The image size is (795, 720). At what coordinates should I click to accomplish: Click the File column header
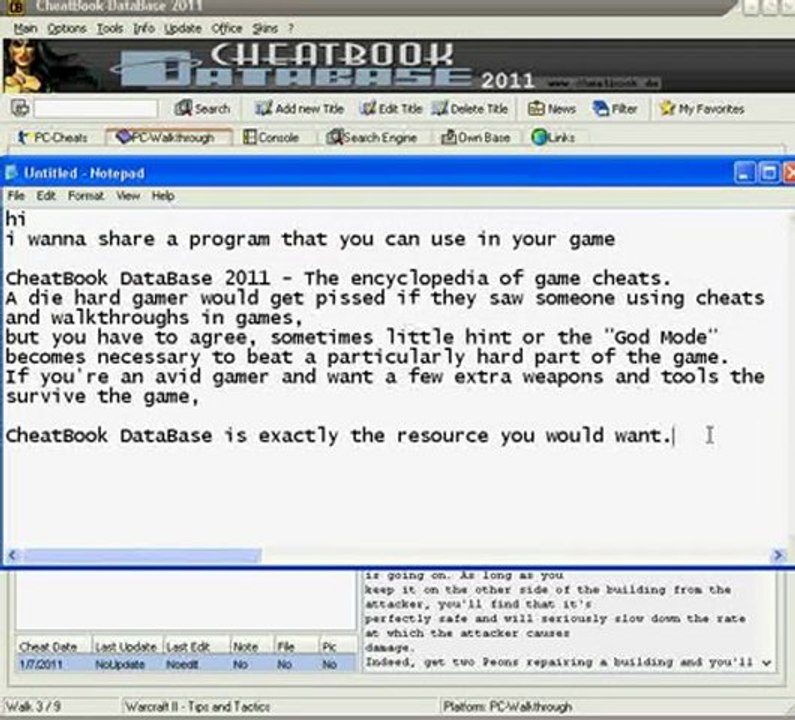[297, 646]
